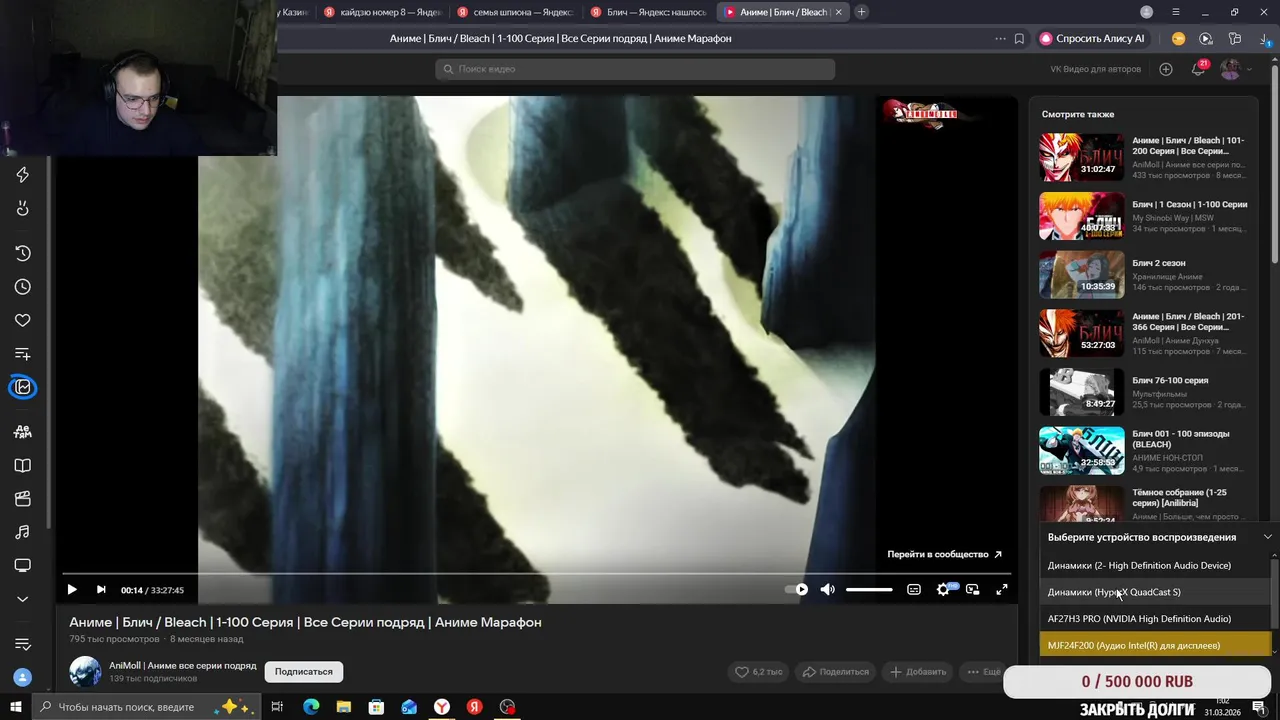
Task: Close the Аниме | Блич tab
Action: click(838, 12)
